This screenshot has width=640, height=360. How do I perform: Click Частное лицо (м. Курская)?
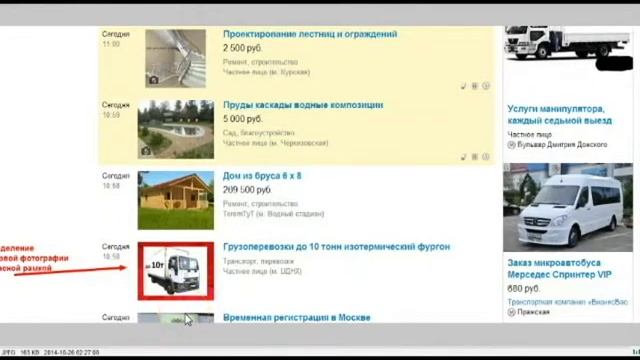click(267, 72)
